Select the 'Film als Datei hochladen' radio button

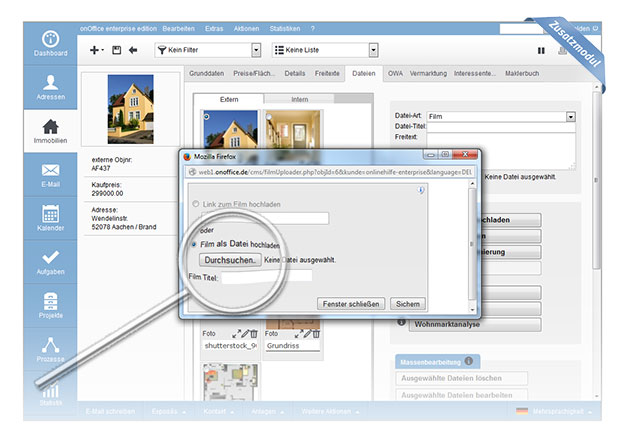[x=194, y=244]
